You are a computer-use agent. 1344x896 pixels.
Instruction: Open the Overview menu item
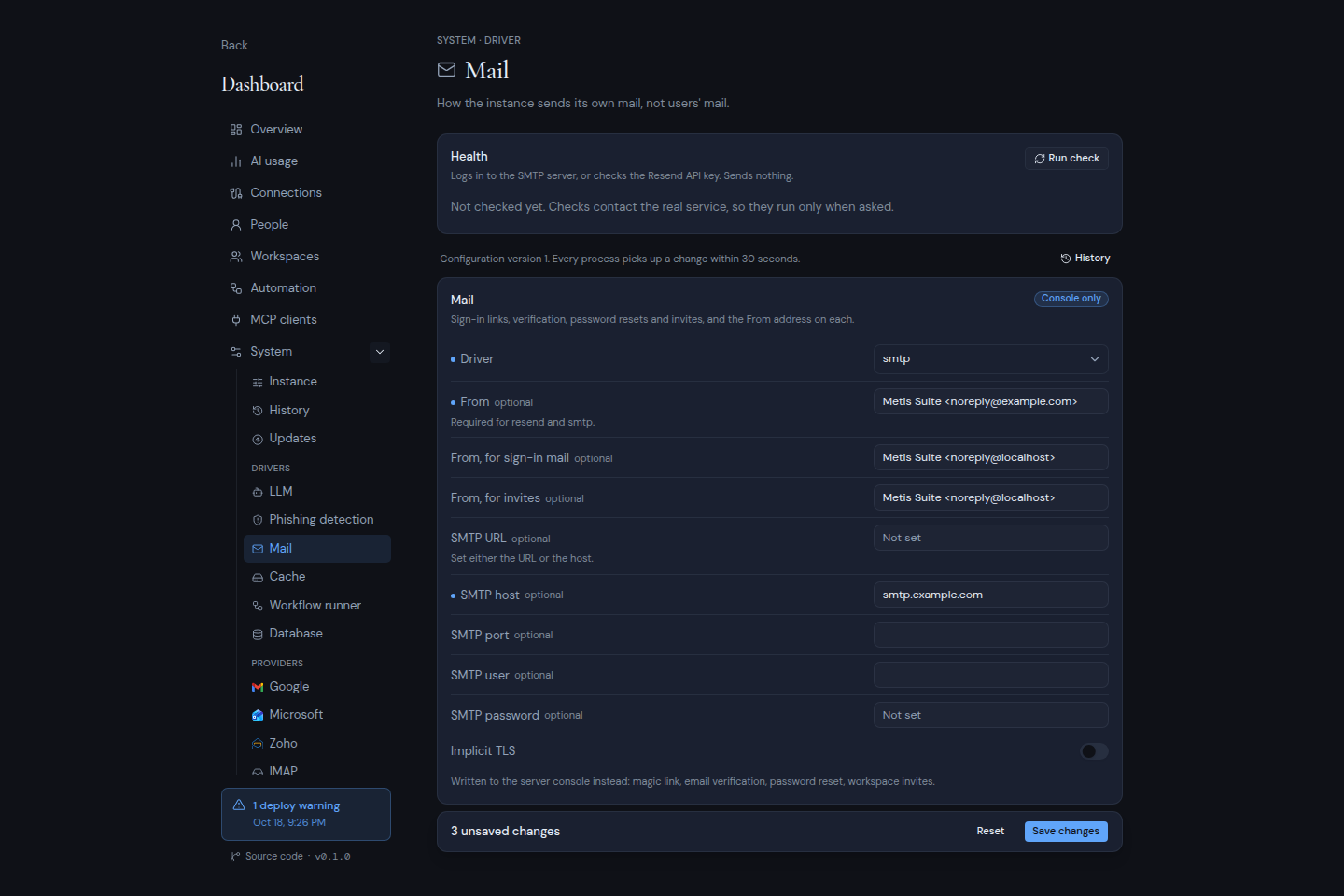coord(306,130)
